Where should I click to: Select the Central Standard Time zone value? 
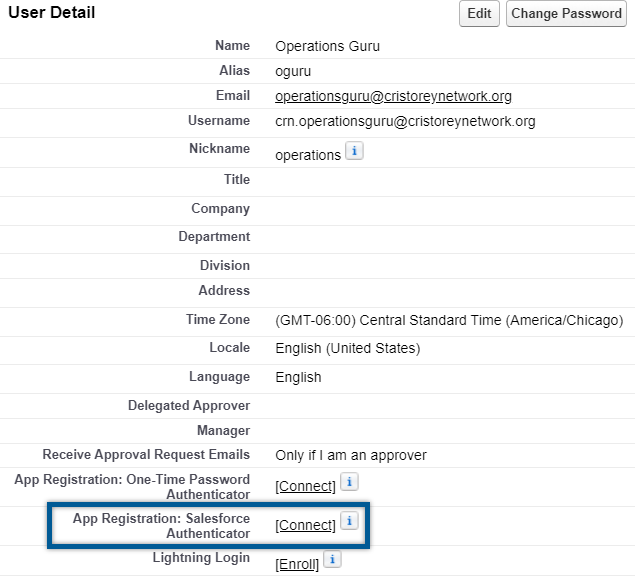[449, 320]
